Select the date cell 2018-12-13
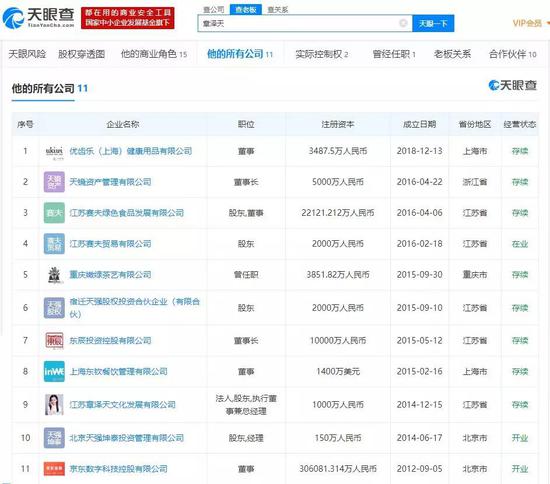Image resolution: width=550 pixels, height=484 pixels. (420, 151)
